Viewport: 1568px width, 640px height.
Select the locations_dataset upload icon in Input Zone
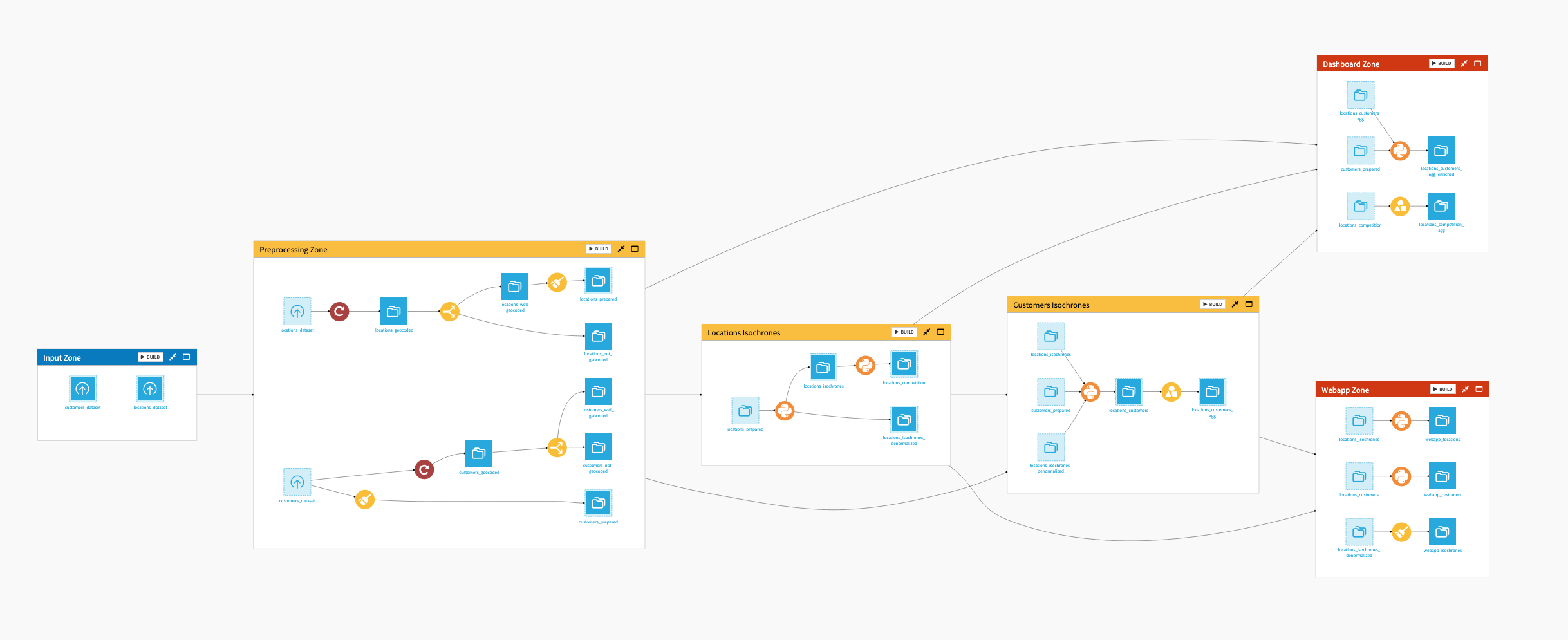[x=150, y=389]
